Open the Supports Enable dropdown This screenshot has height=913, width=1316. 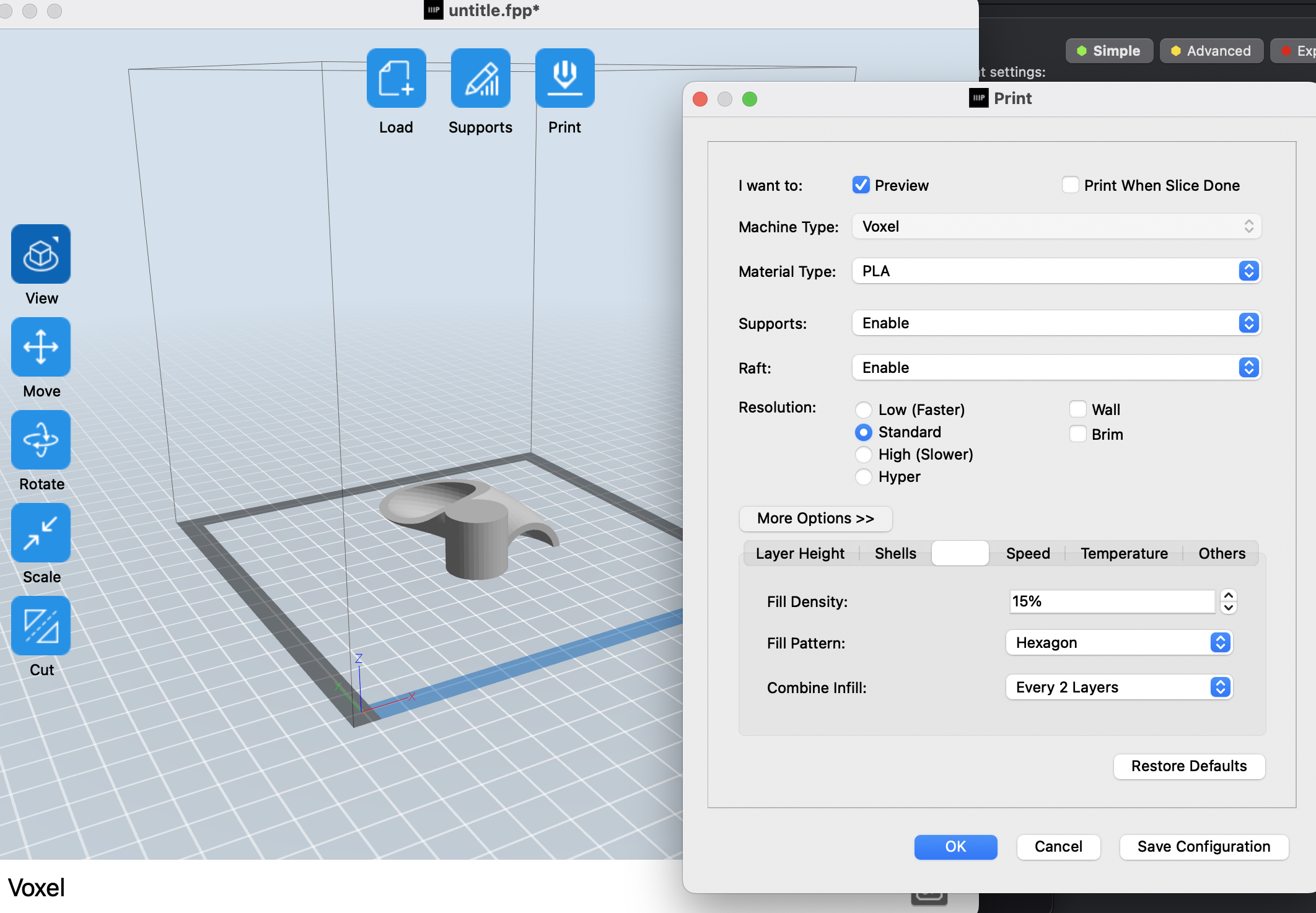point(1056,323)
